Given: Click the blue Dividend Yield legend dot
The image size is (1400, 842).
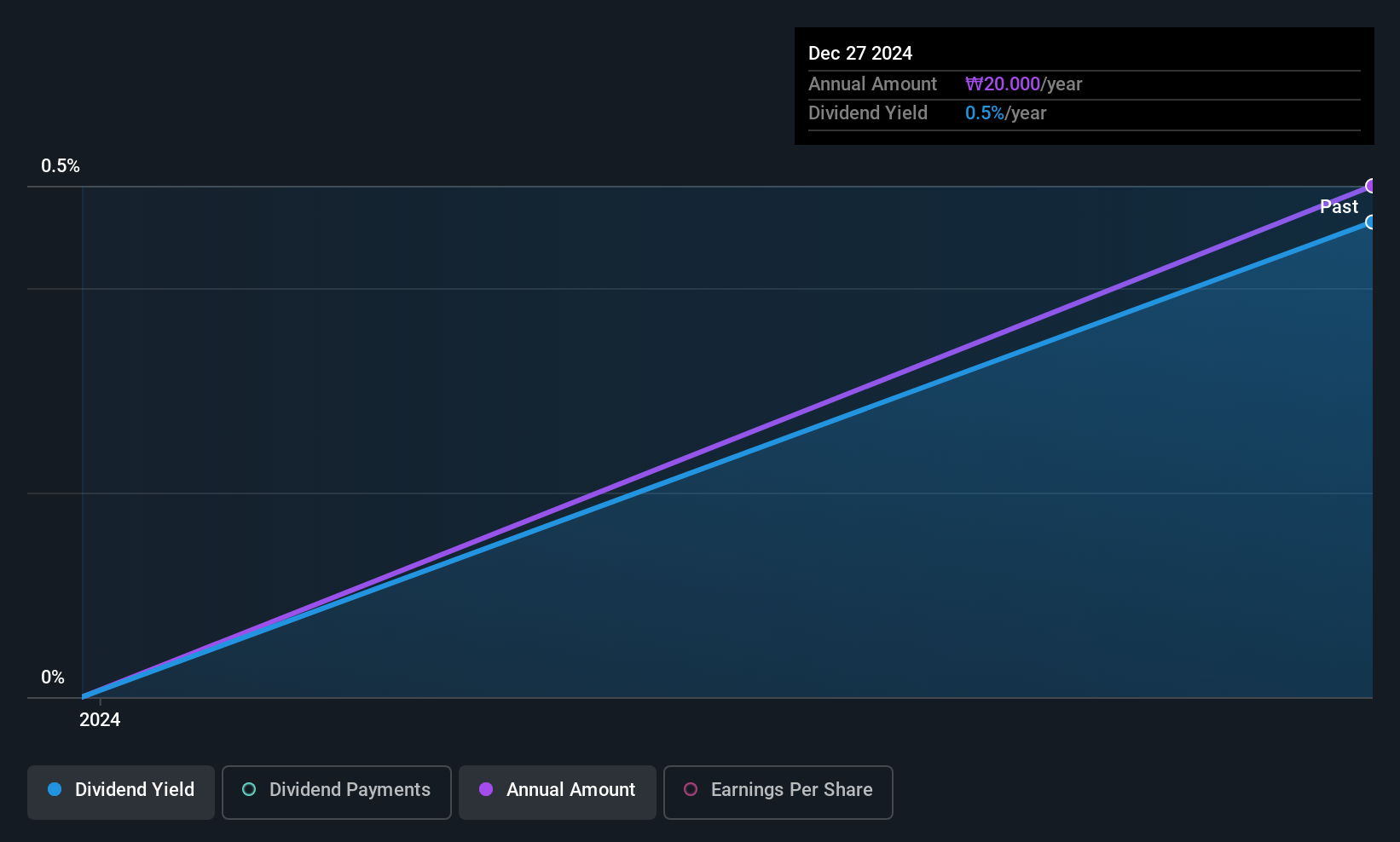Looking at the screenshot, I should pyautogui.click(x=55, y=789).
